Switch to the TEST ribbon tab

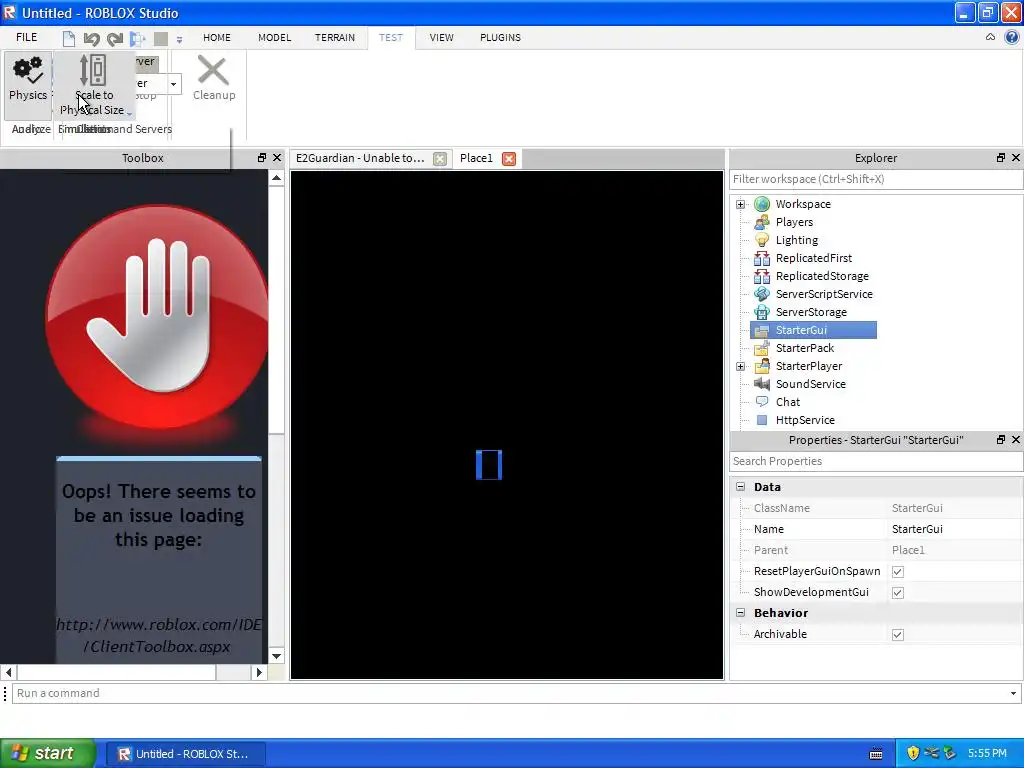[x=391, y=37]
